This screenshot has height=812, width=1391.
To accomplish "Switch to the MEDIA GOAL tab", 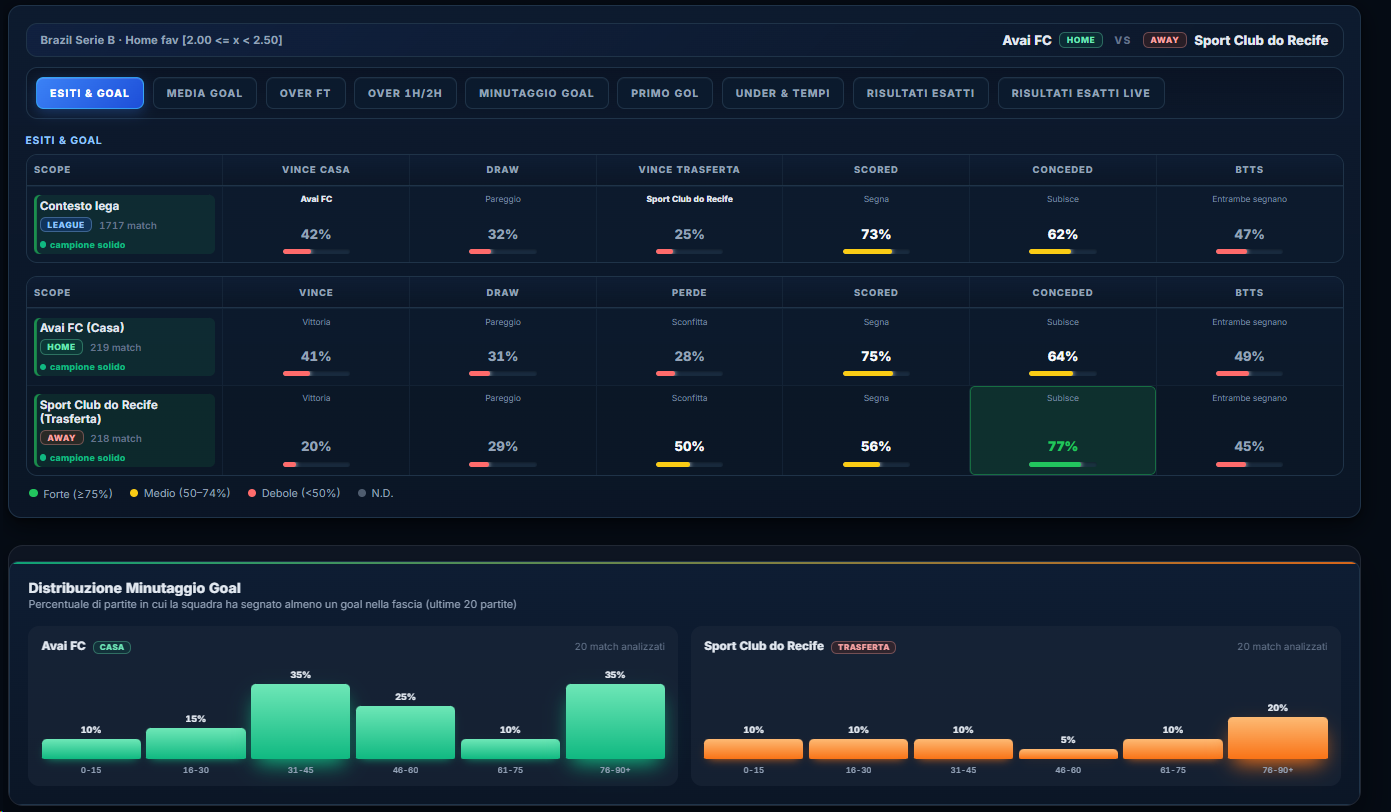I will tap(205, 93).
